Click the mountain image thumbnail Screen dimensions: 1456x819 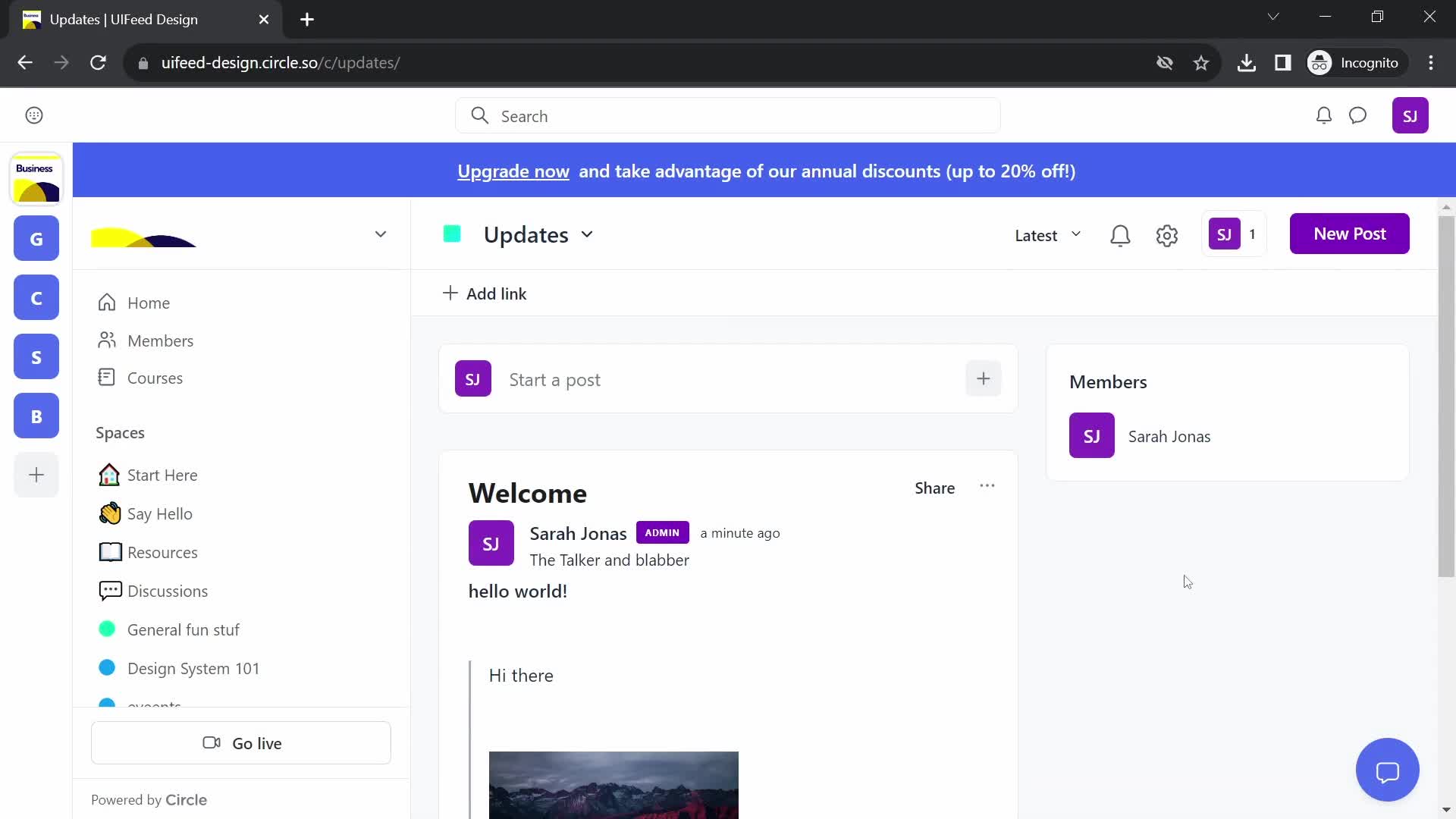pyautogui.click(x=614, y=786)
